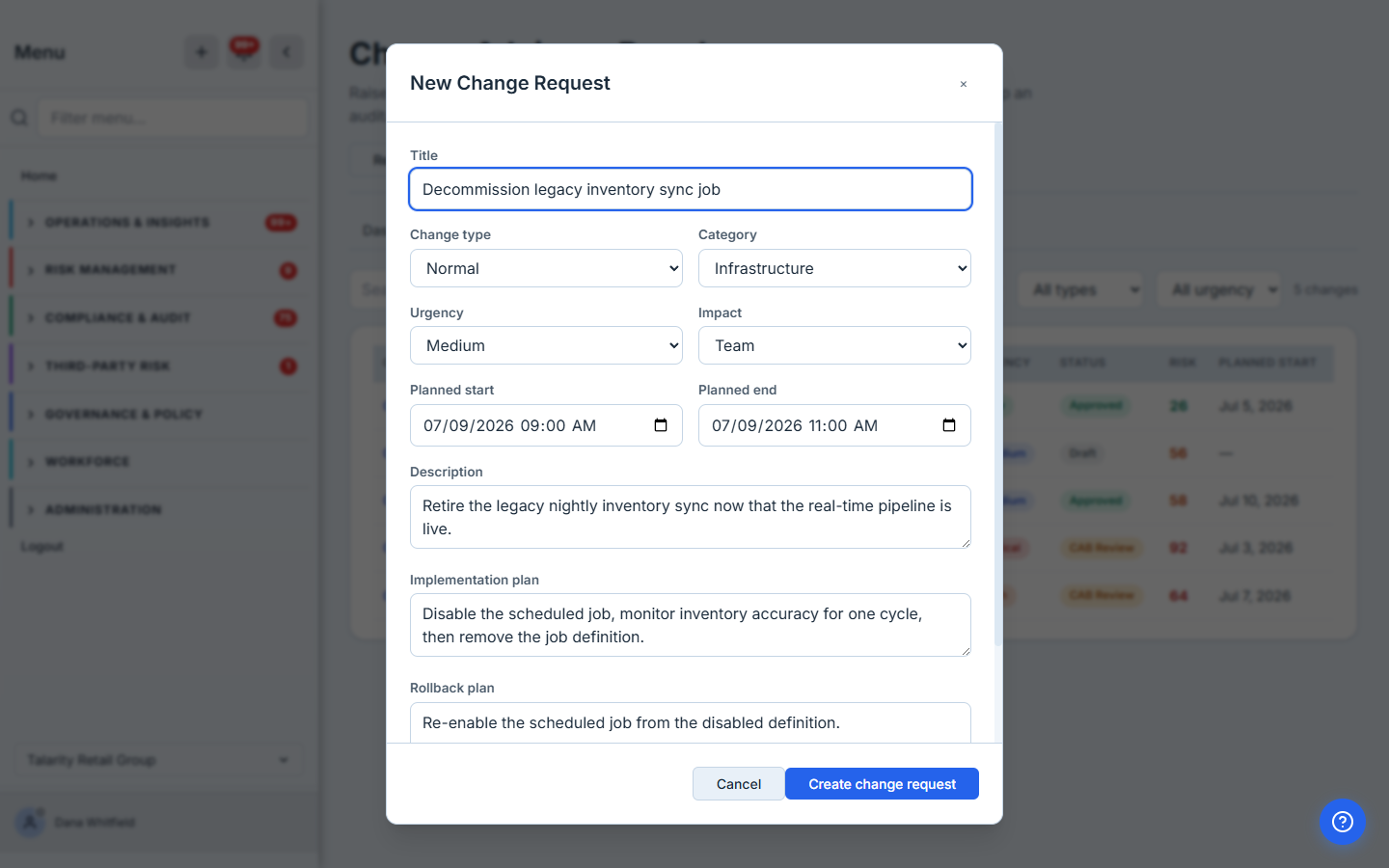The width and height of the screenshot is (1389, 868).
Task: Click the Cancel button
Action: [739, 784]
